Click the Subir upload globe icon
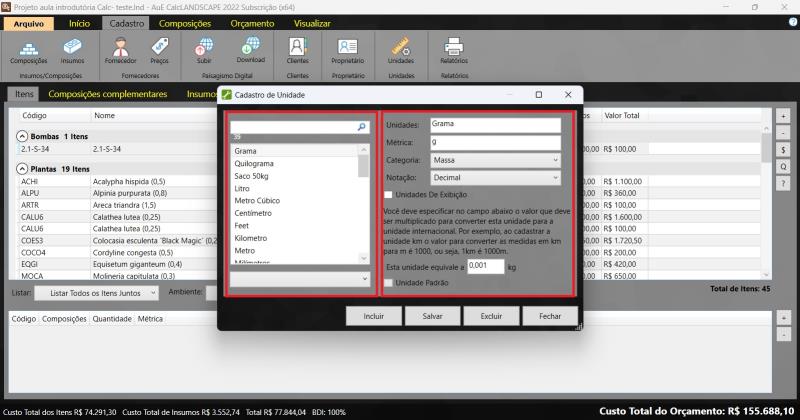This screenshot has height=420, width=800. 204,52
